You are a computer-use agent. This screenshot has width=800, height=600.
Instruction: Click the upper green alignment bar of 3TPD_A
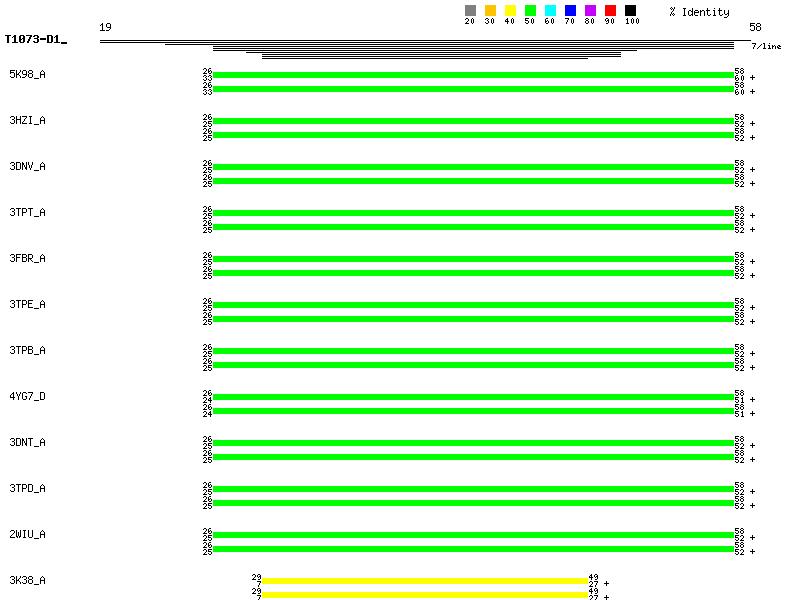click(473, 489)
